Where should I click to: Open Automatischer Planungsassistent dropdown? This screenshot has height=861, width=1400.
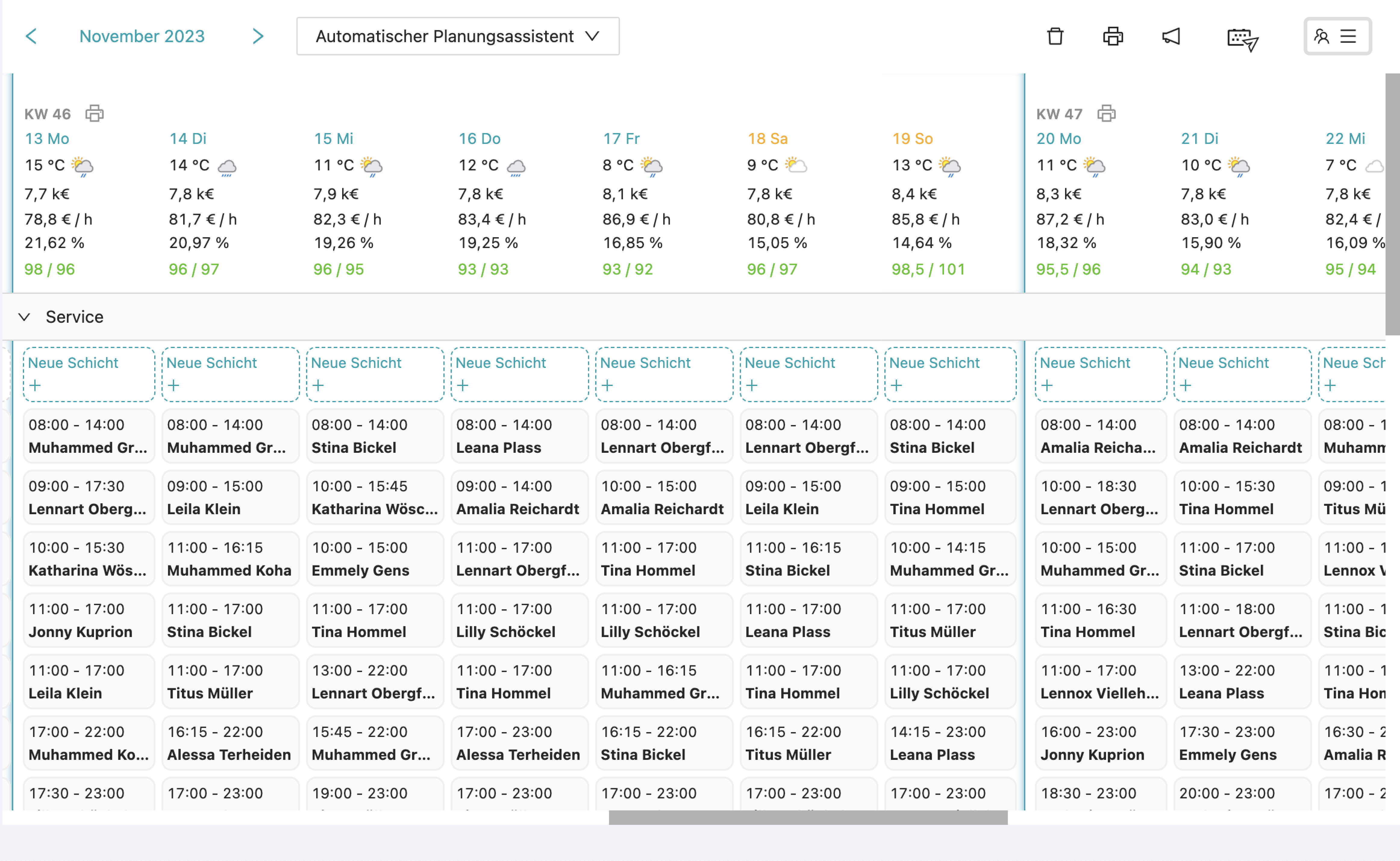click(457, 36)
